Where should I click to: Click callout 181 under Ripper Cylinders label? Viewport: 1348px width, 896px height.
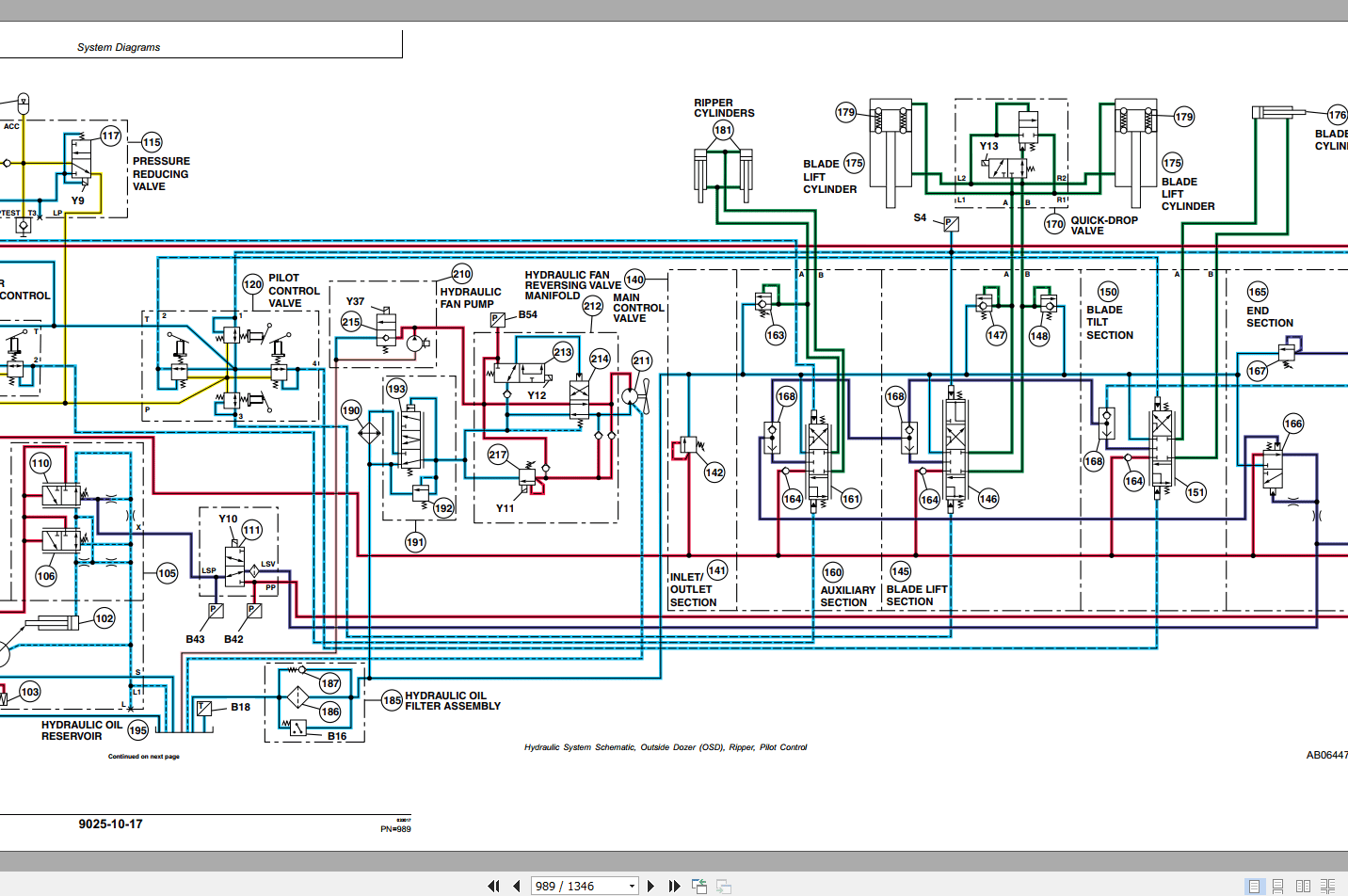tap(723, 130)
